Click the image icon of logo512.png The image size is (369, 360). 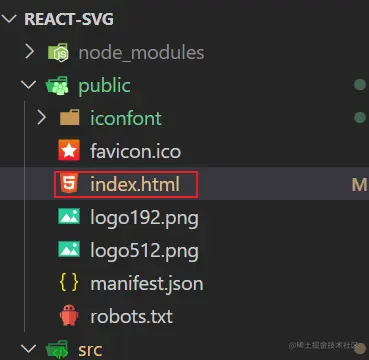pos(69,249)
